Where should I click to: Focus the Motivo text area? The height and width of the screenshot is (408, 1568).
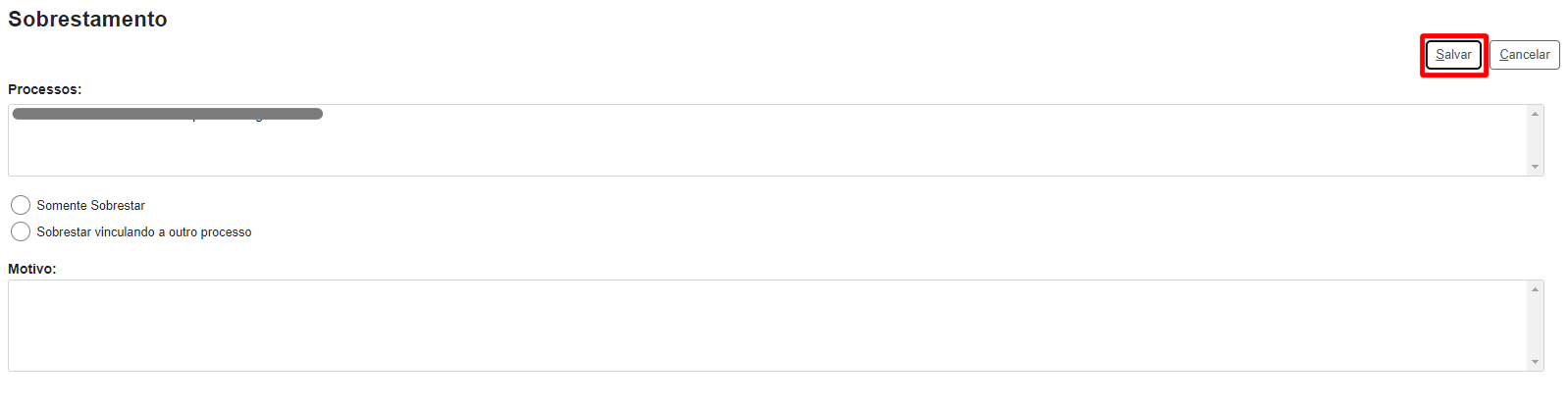pyautogui.click(x=765, y=326)
